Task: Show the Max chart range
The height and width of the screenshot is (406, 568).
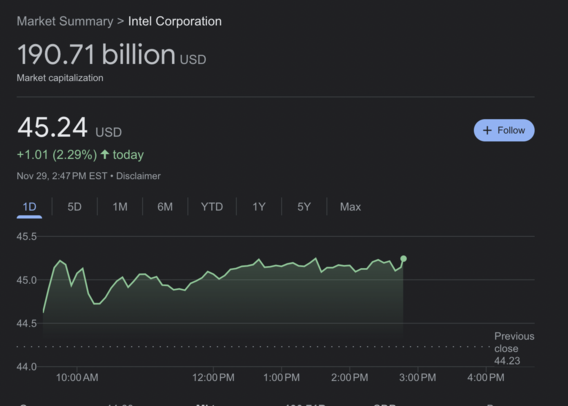Action: tap(350, 207)
